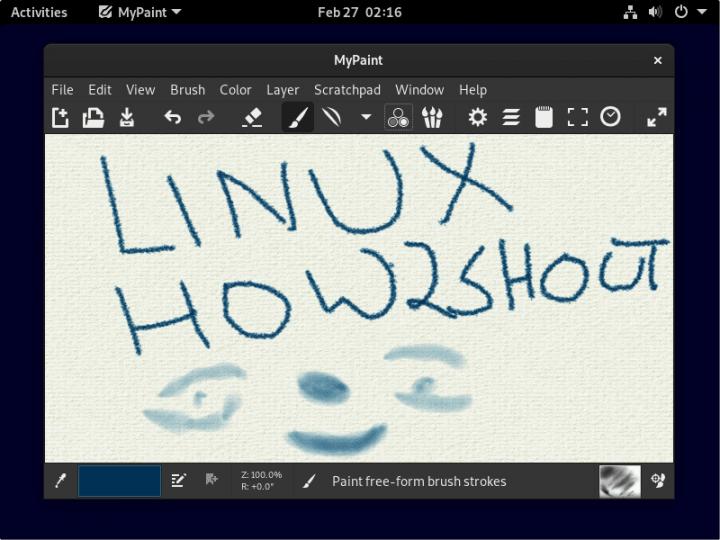This screenshot has width=720, height=540.
Task: Click the edit lines pencil icon in status bar
Action: click(178, 481)
